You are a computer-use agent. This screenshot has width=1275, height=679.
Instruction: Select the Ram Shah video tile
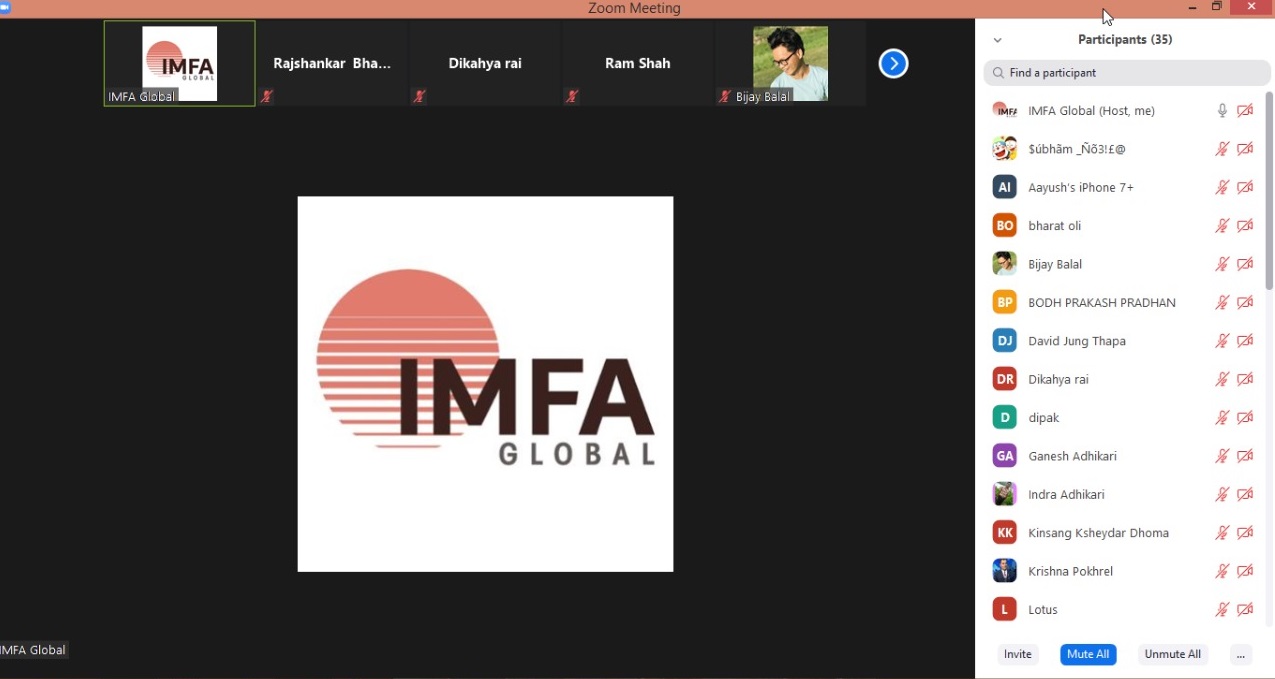tap(638, 63)
